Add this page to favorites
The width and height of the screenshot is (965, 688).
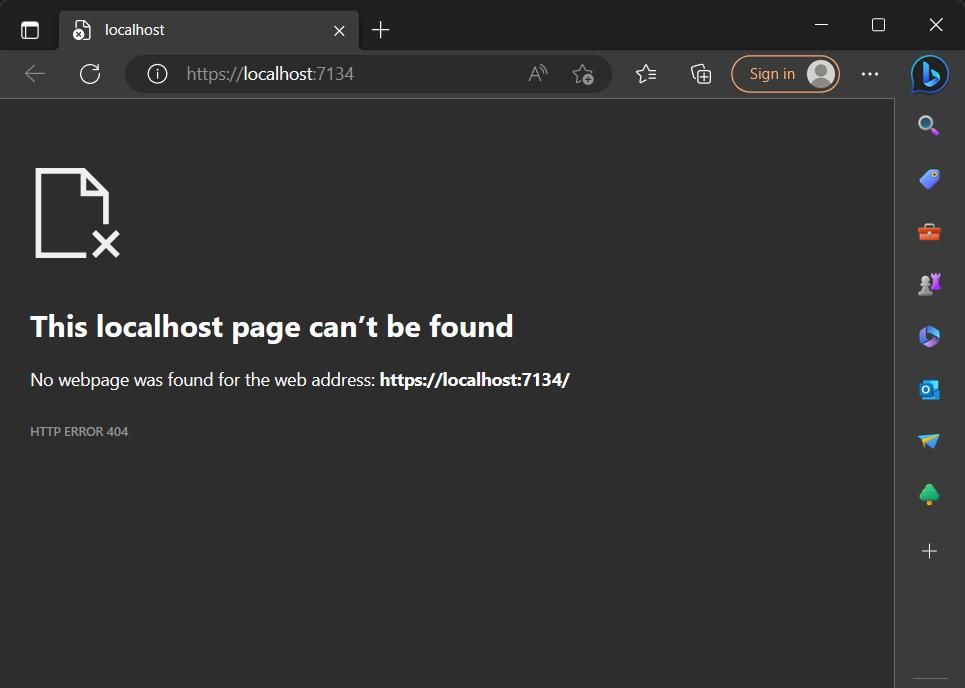pos(583,73)
